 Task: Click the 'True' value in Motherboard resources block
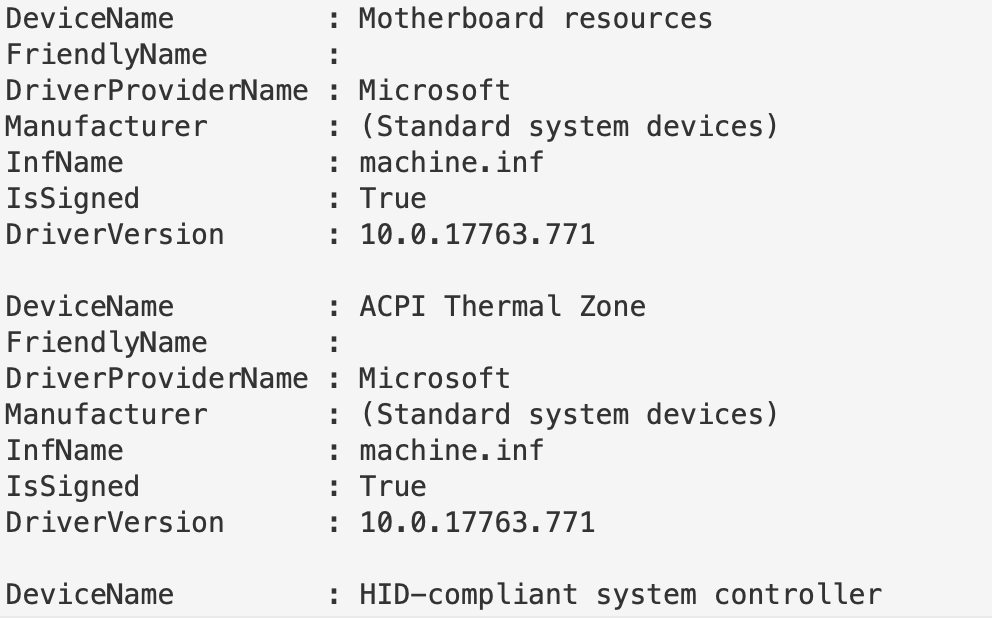tap(392, 199)
